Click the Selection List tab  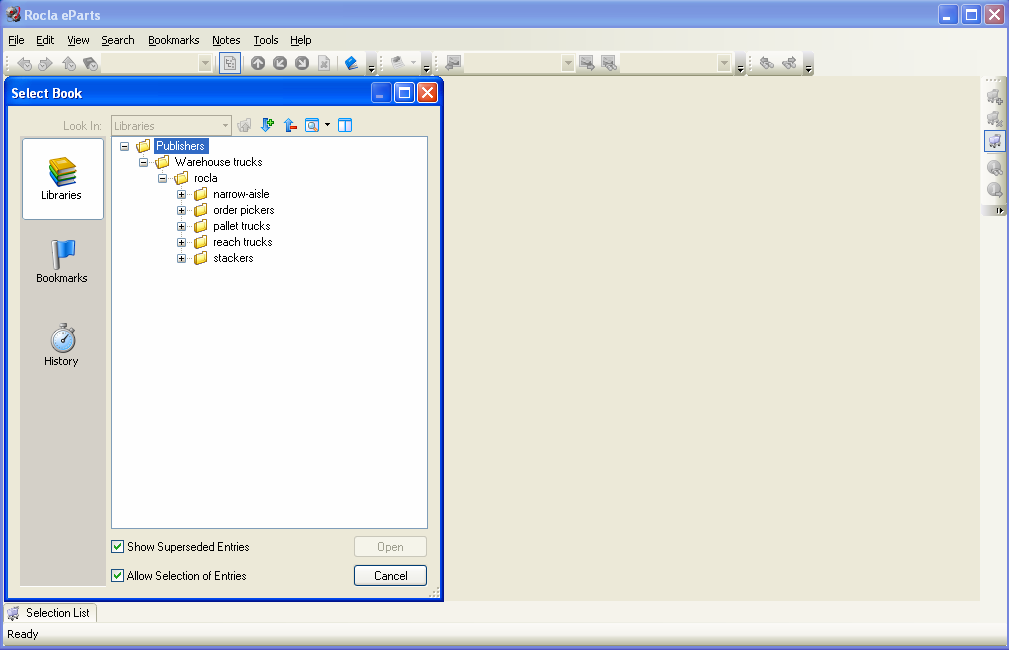51,613
